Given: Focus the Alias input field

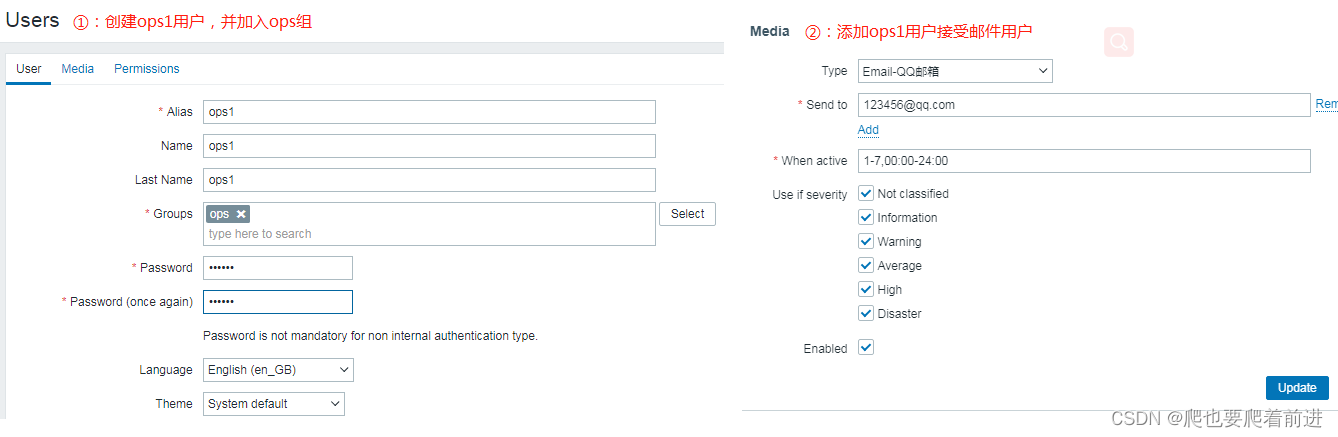Looking at the screenshot, I should [429, 112].
